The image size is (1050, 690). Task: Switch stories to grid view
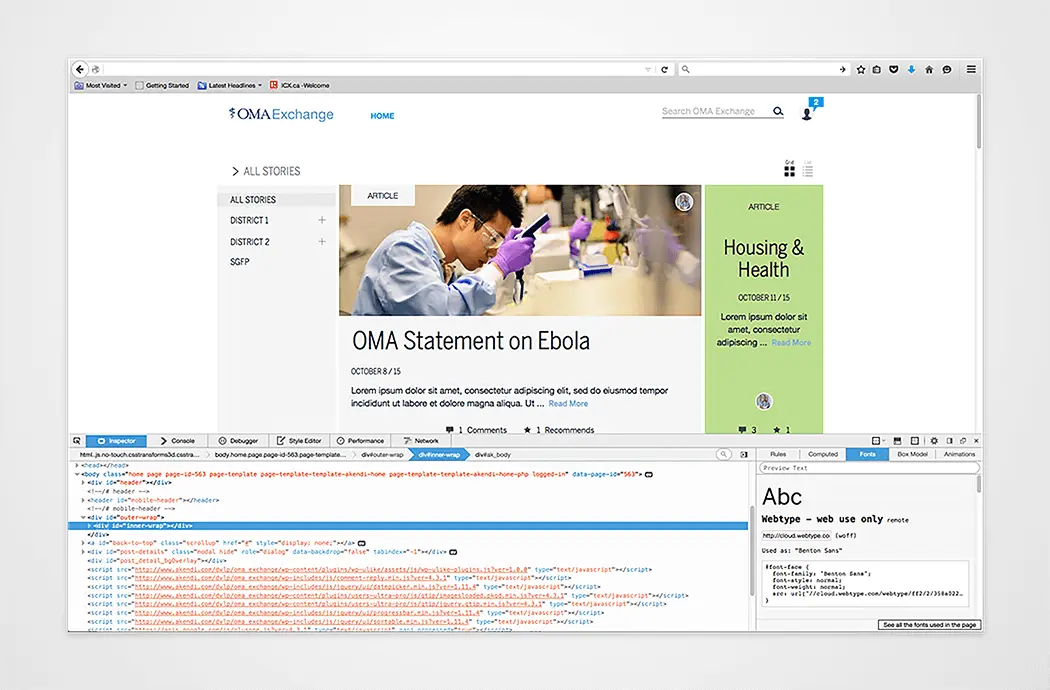(790, 171)
